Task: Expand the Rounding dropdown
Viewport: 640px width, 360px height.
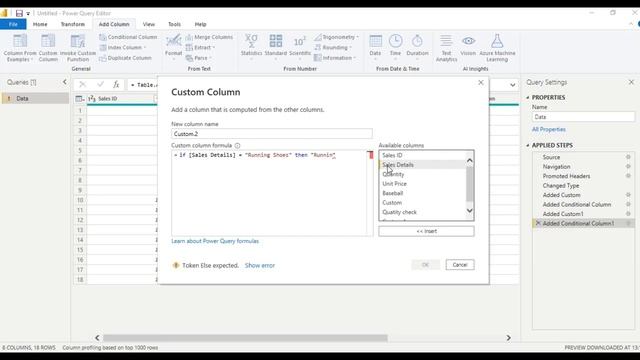Action: [x=333, y=48]
